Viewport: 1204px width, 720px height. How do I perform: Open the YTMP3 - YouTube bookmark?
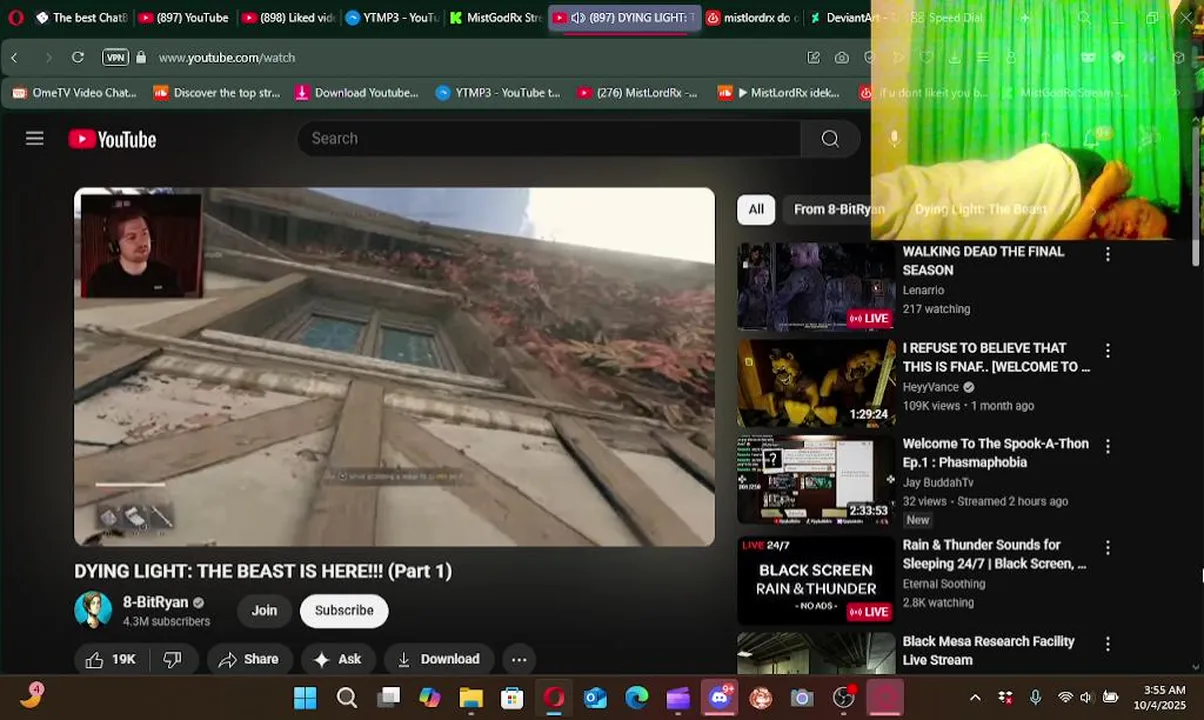click(x=498, y=93)
